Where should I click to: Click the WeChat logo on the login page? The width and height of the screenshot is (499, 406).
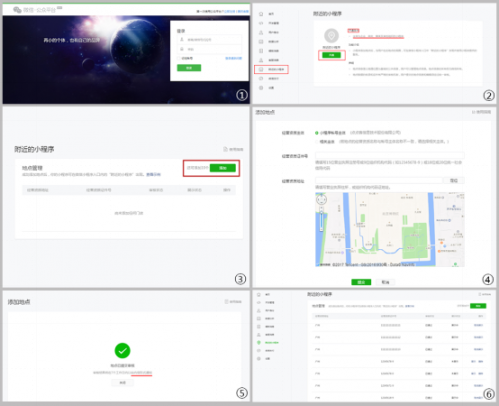17,10
